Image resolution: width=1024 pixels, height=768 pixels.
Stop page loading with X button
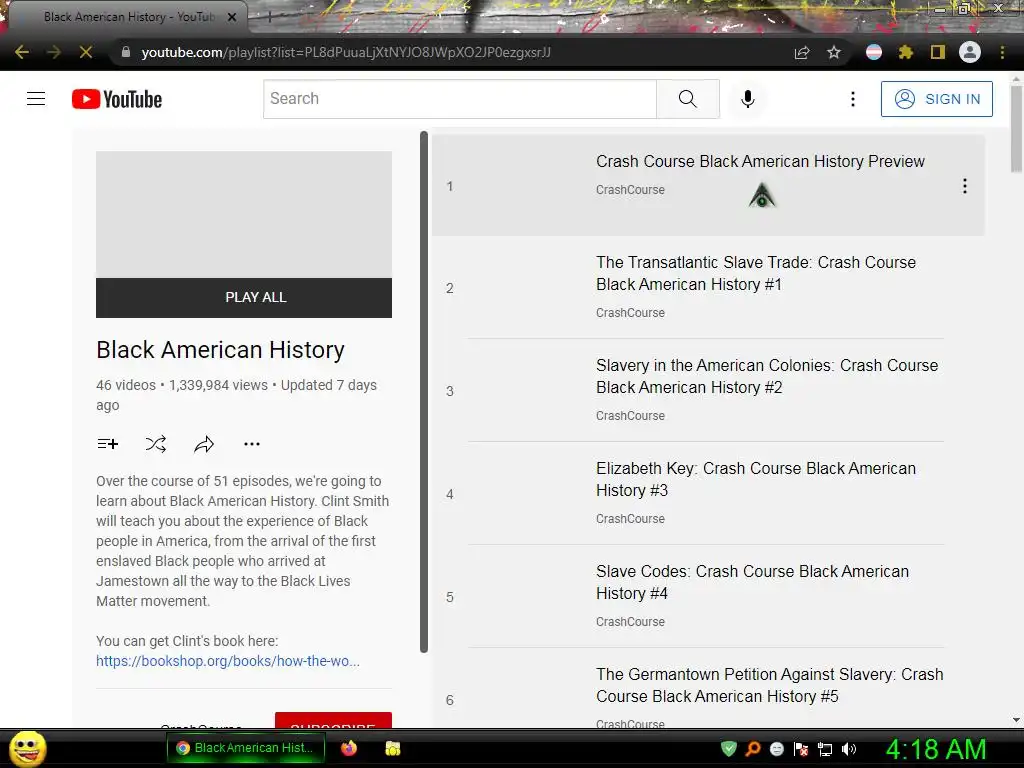tap(86, 52)
